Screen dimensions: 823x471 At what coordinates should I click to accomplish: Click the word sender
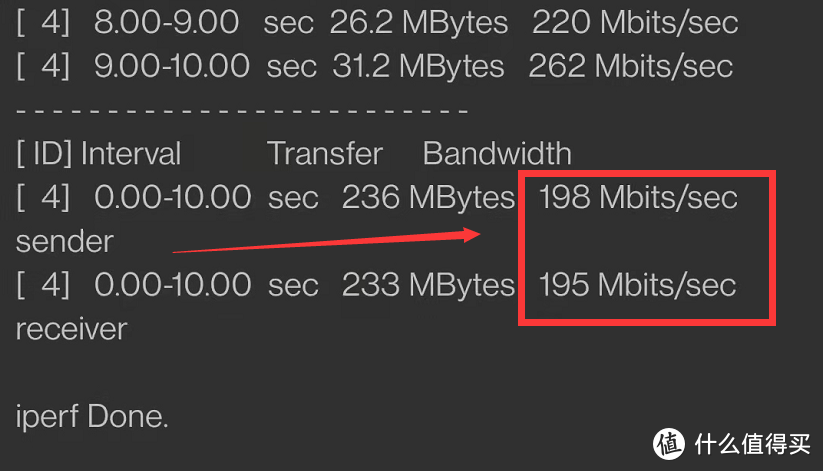pos(64,241)
